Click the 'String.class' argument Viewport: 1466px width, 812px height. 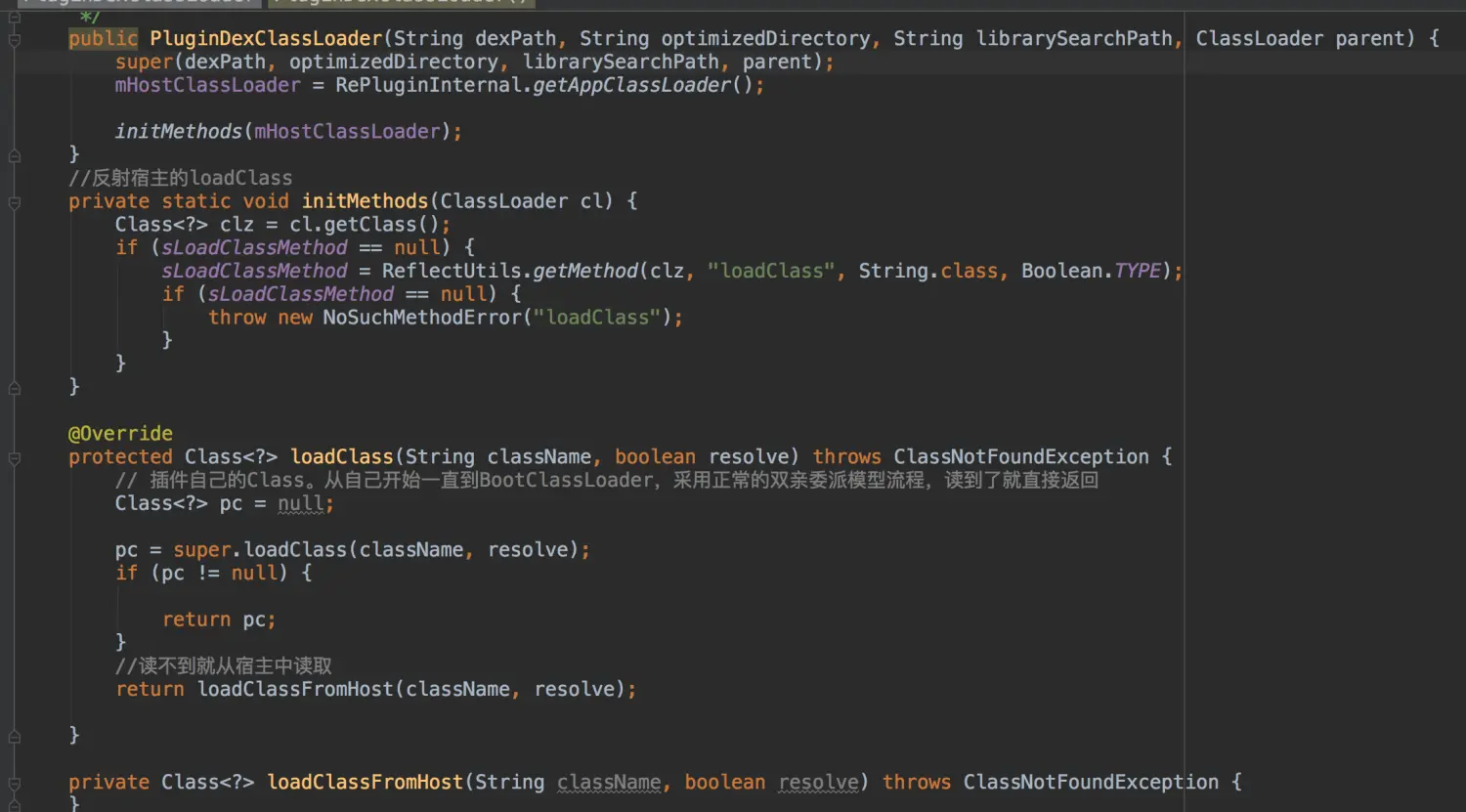tap(927, 271)
